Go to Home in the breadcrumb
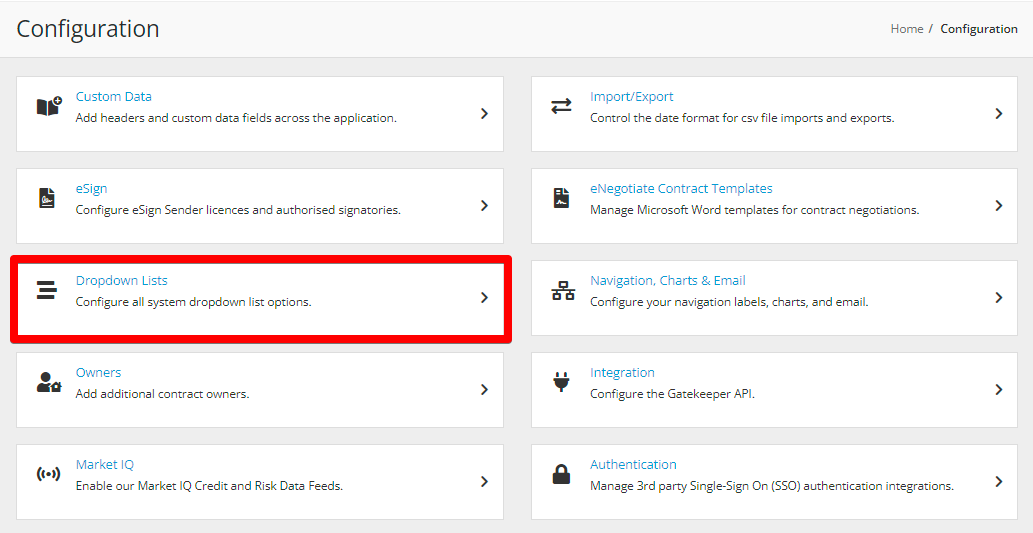Image resolution: width=1033 pixels, height=533 pixels. click(907, 29)
